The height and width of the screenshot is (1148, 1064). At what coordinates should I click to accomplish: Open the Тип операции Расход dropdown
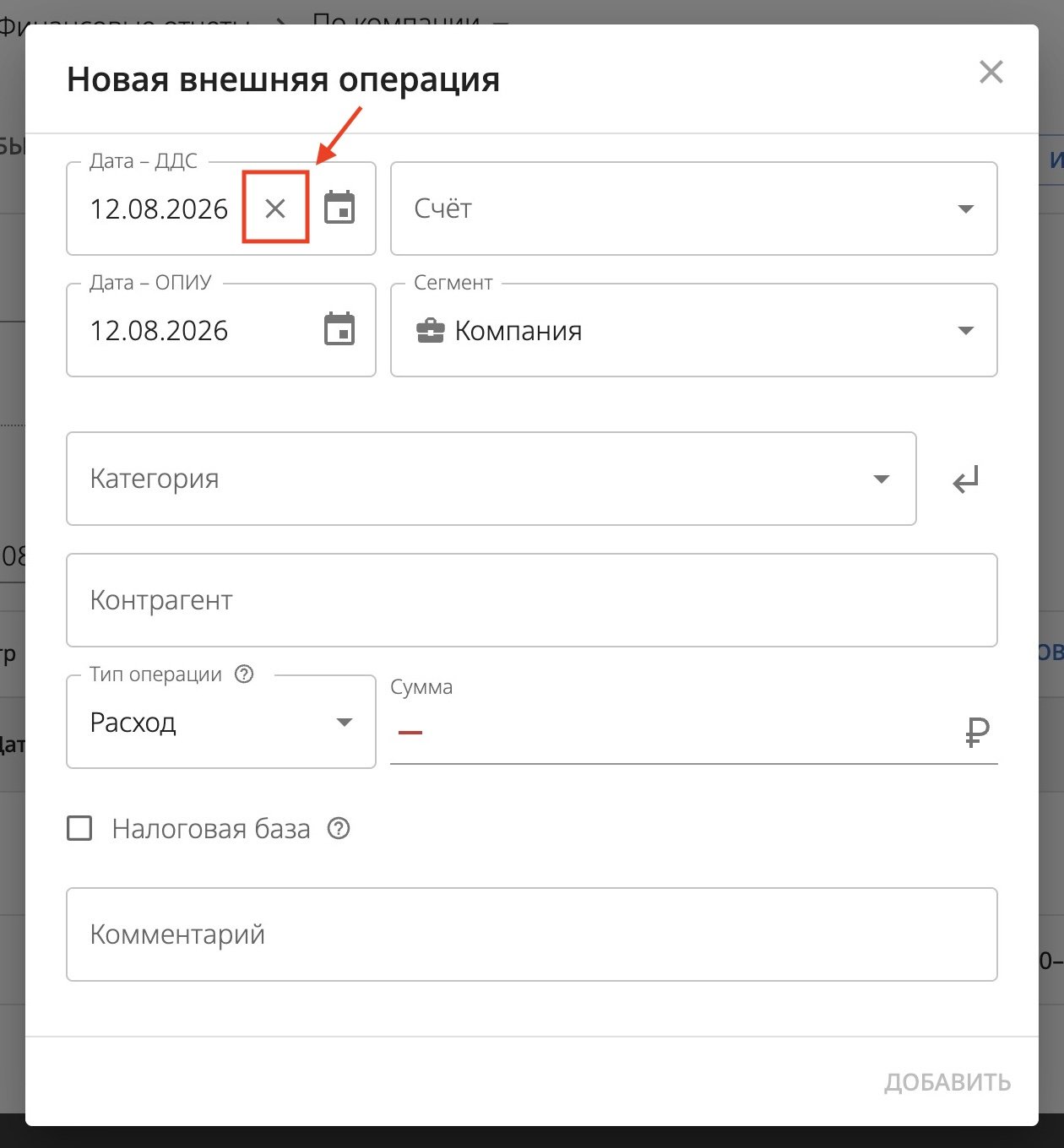[x=221, y=722]
